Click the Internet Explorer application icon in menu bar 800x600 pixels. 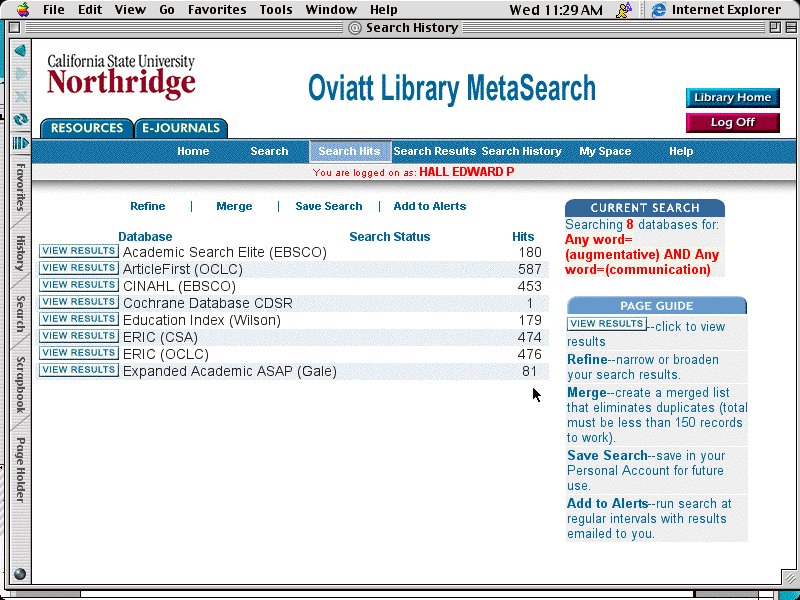[x=659, y=9]
